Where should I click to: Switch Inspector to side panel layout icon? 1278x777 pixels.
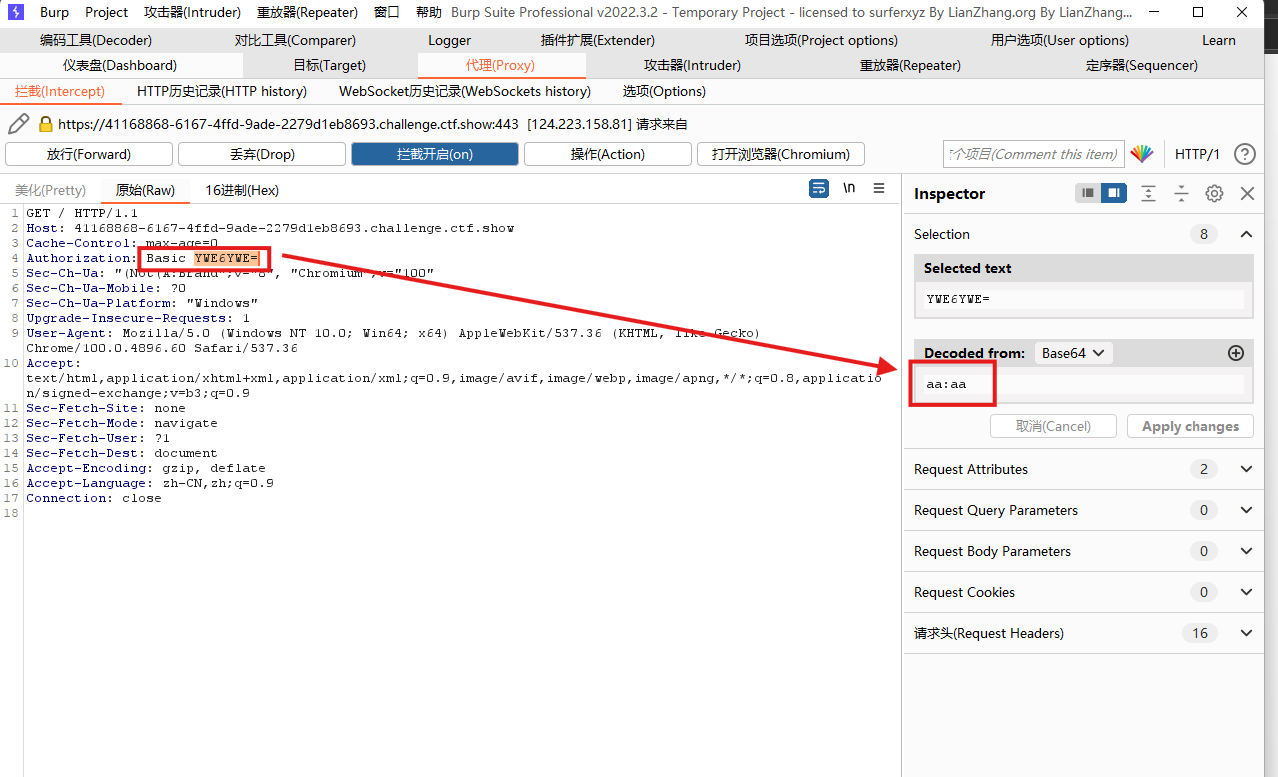coord(1114,193)
